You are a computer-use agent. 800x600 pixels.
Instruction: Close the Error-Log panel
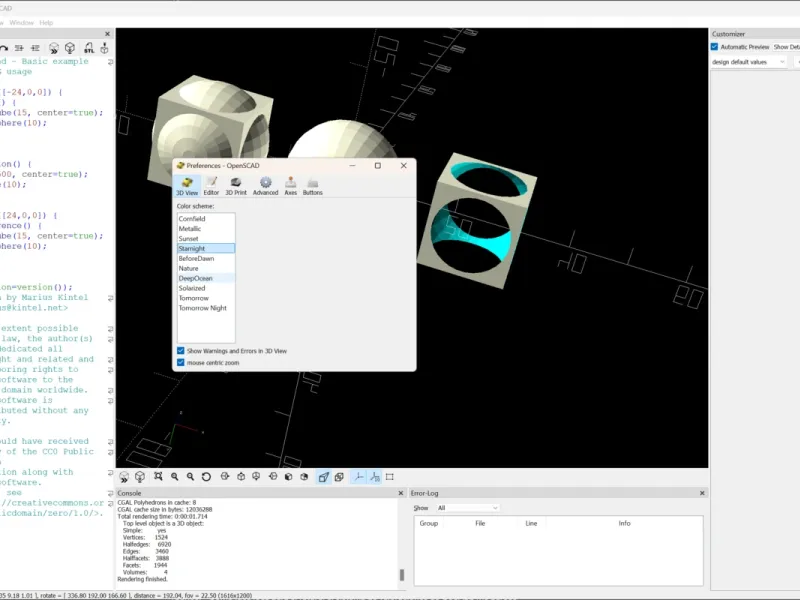click(x=702, y=493)
